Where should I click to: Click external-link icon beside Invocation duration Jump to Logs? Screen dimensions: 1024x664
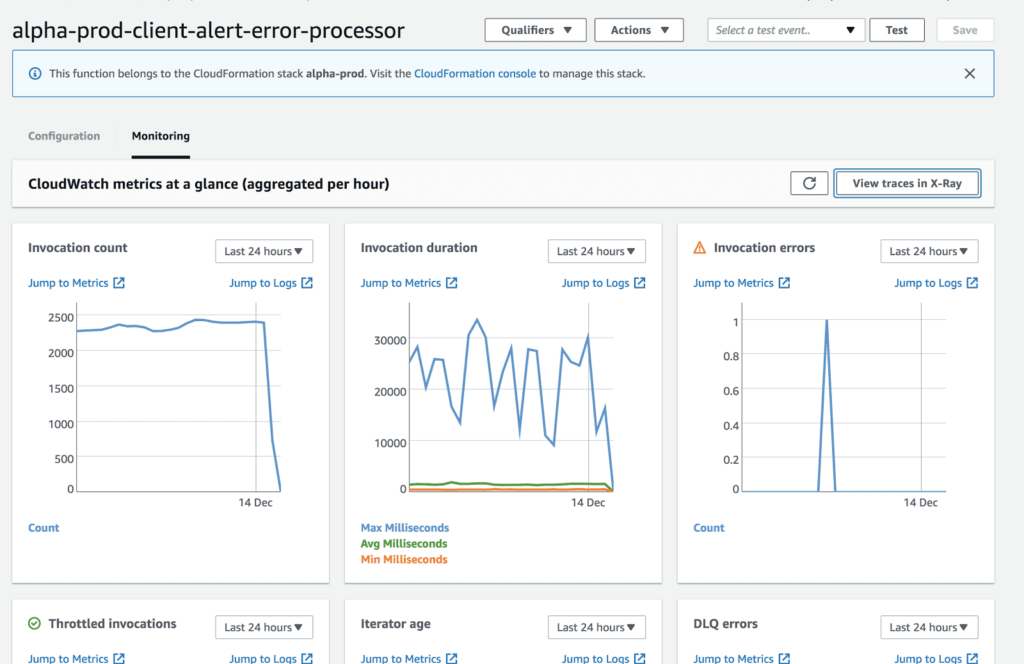(x=639, y=283)
